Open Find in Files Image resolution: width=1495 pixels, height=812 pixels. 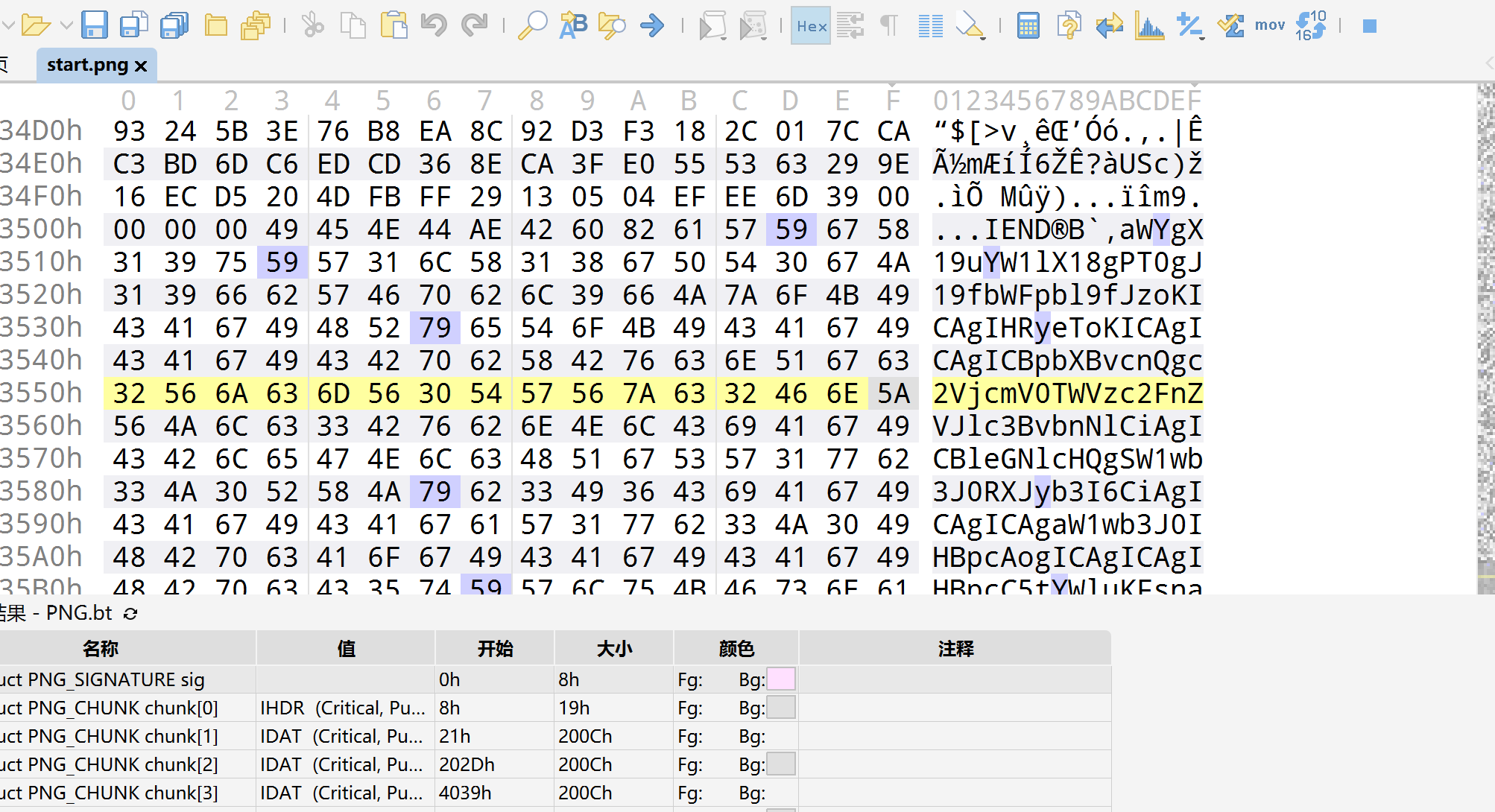coord(612,26)
